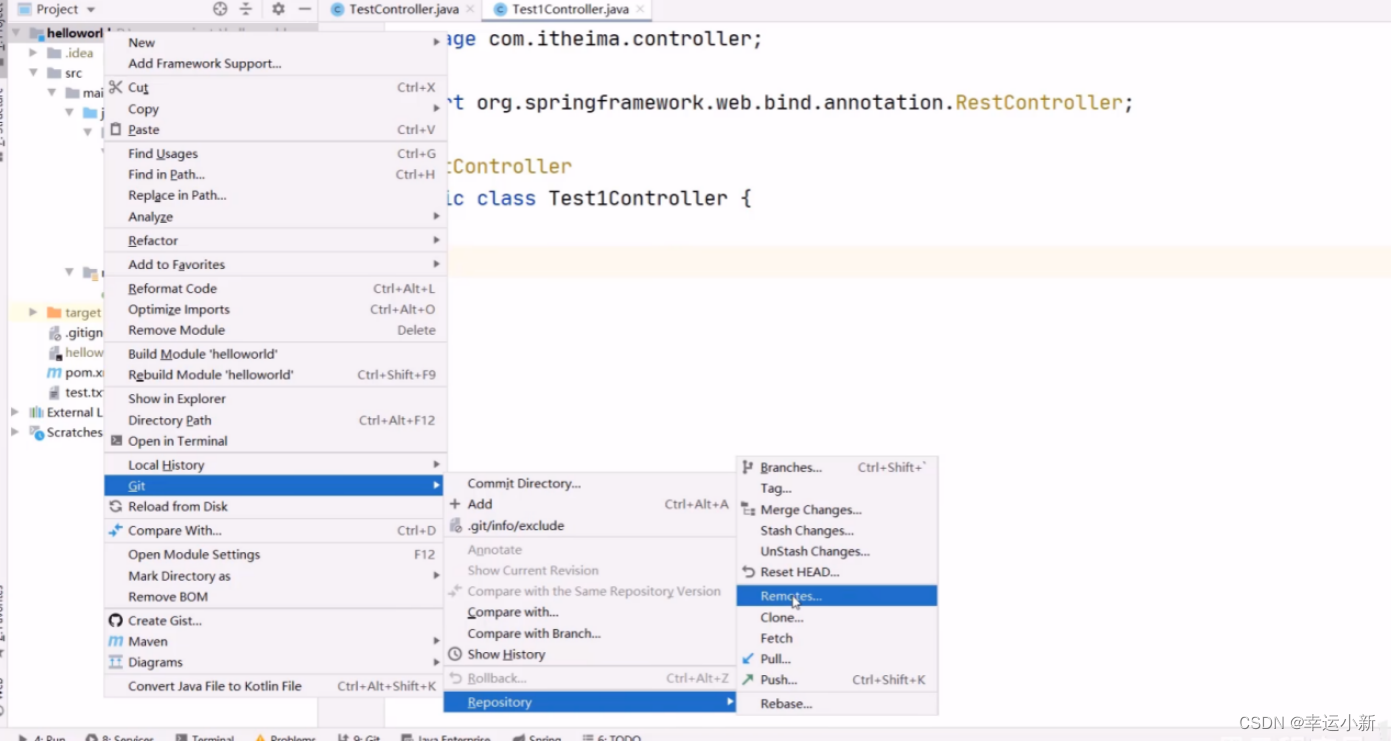Click the locate-in-project crosshair icon

pyautogui.click(x=220, y=9)
